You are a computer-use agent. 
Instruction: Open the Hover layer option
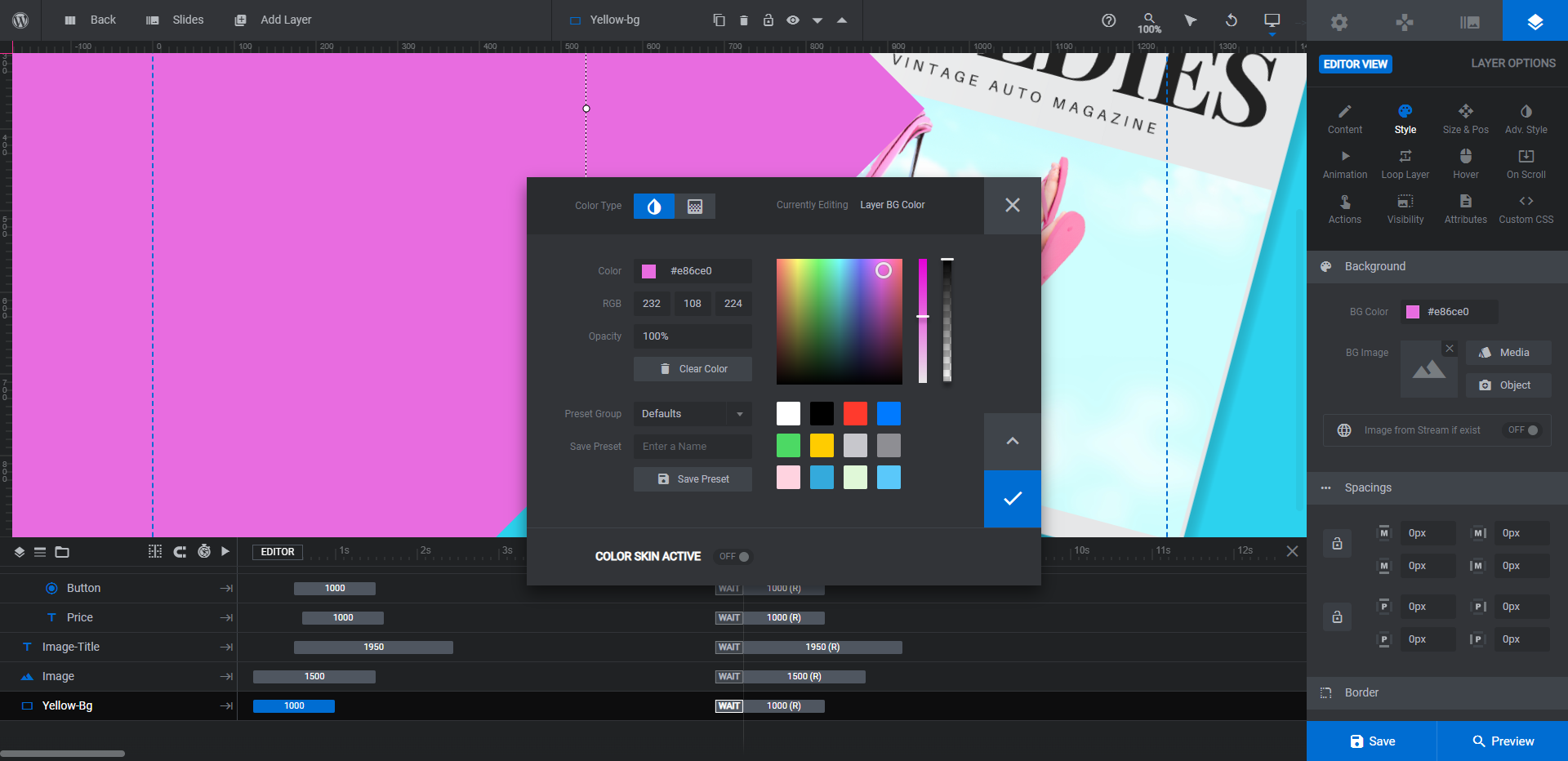point(1466,164)
